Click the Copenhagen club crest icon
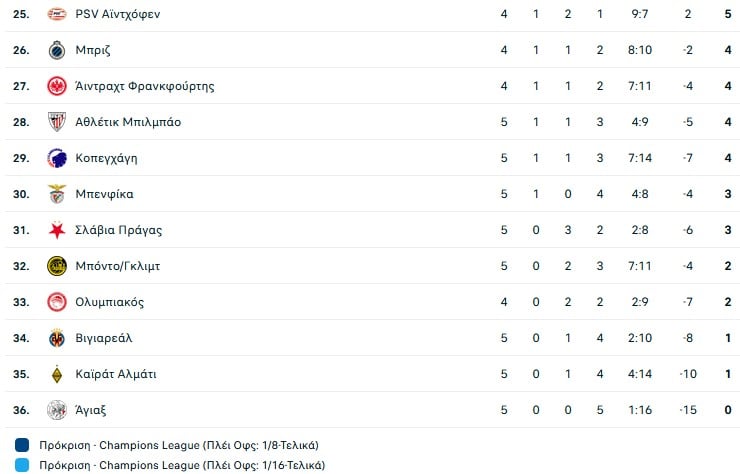Screen dimensions: 740x474 57,158
